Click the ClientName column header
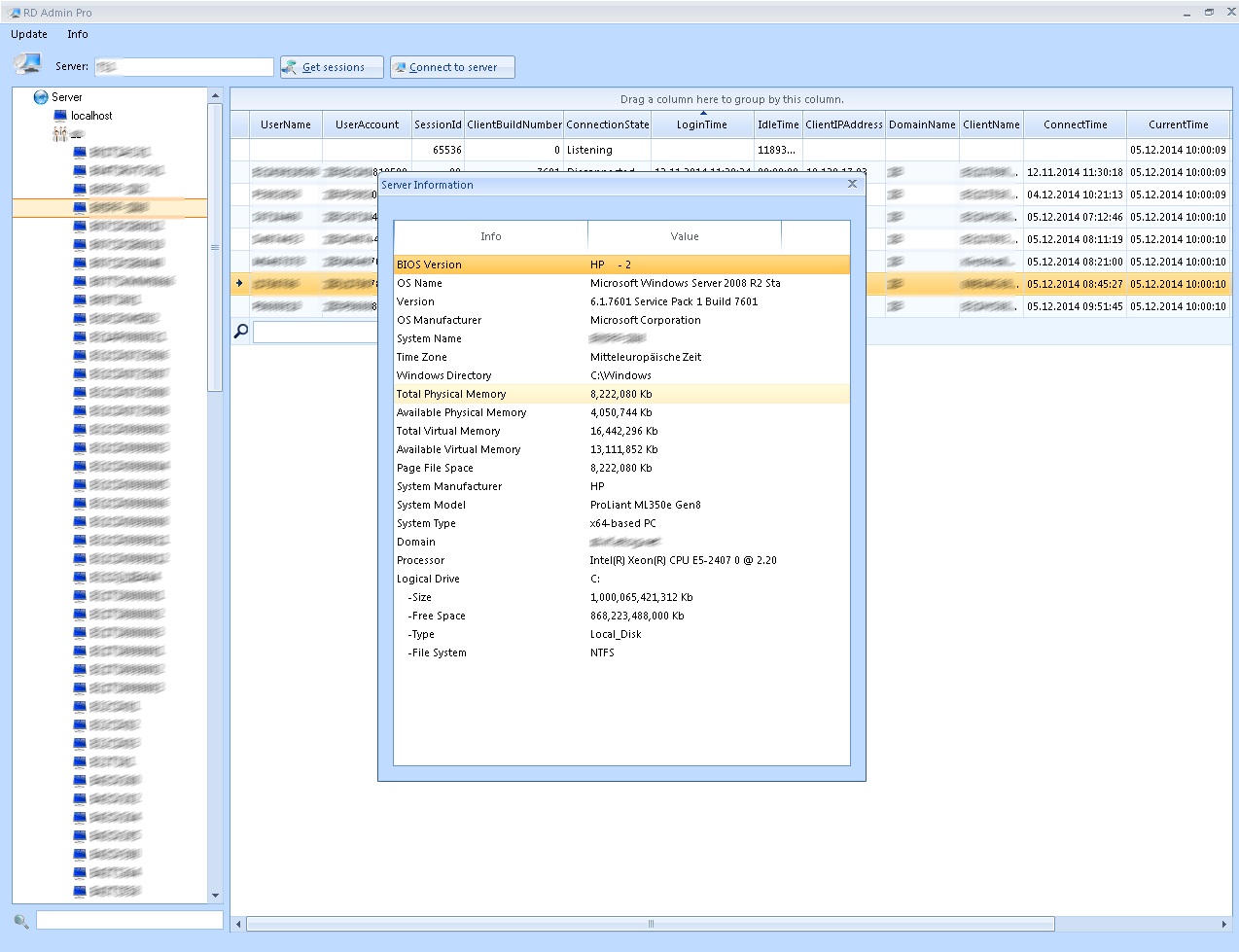The image size is (1239, 952). click(x=991, y=124)
